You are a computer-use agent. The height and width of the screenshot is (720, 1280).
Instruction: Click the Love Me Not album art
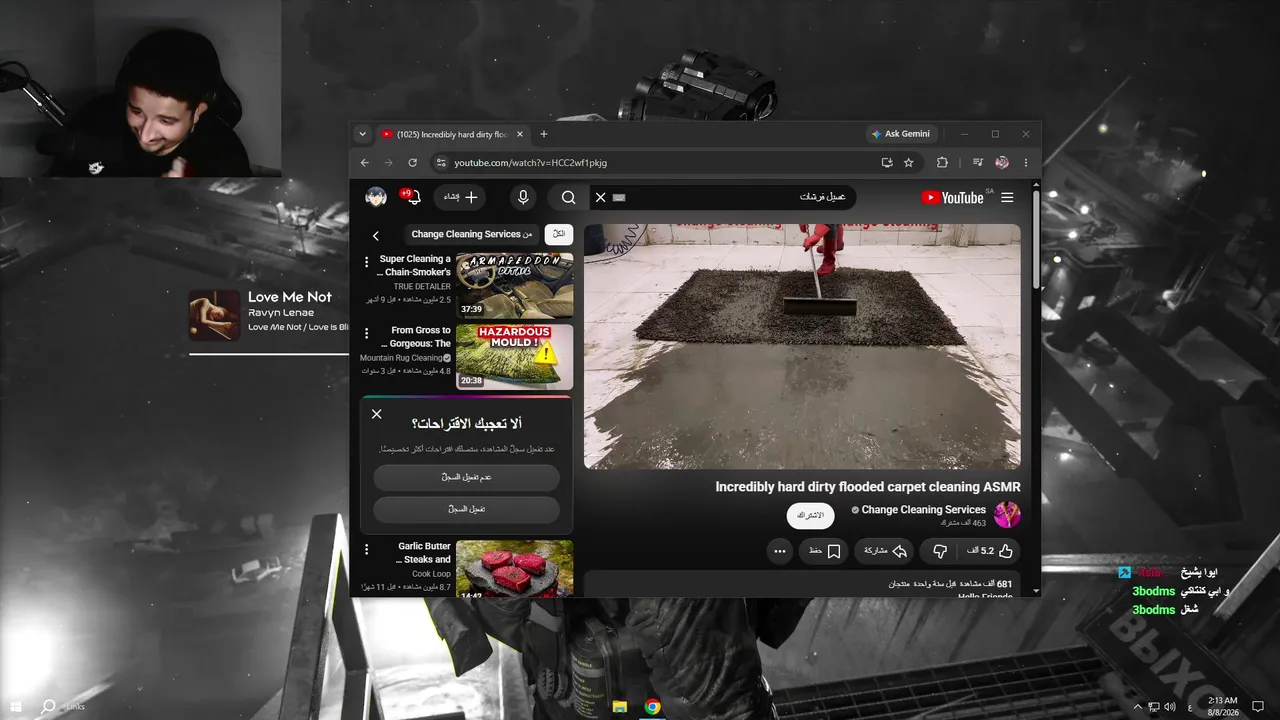215,315
